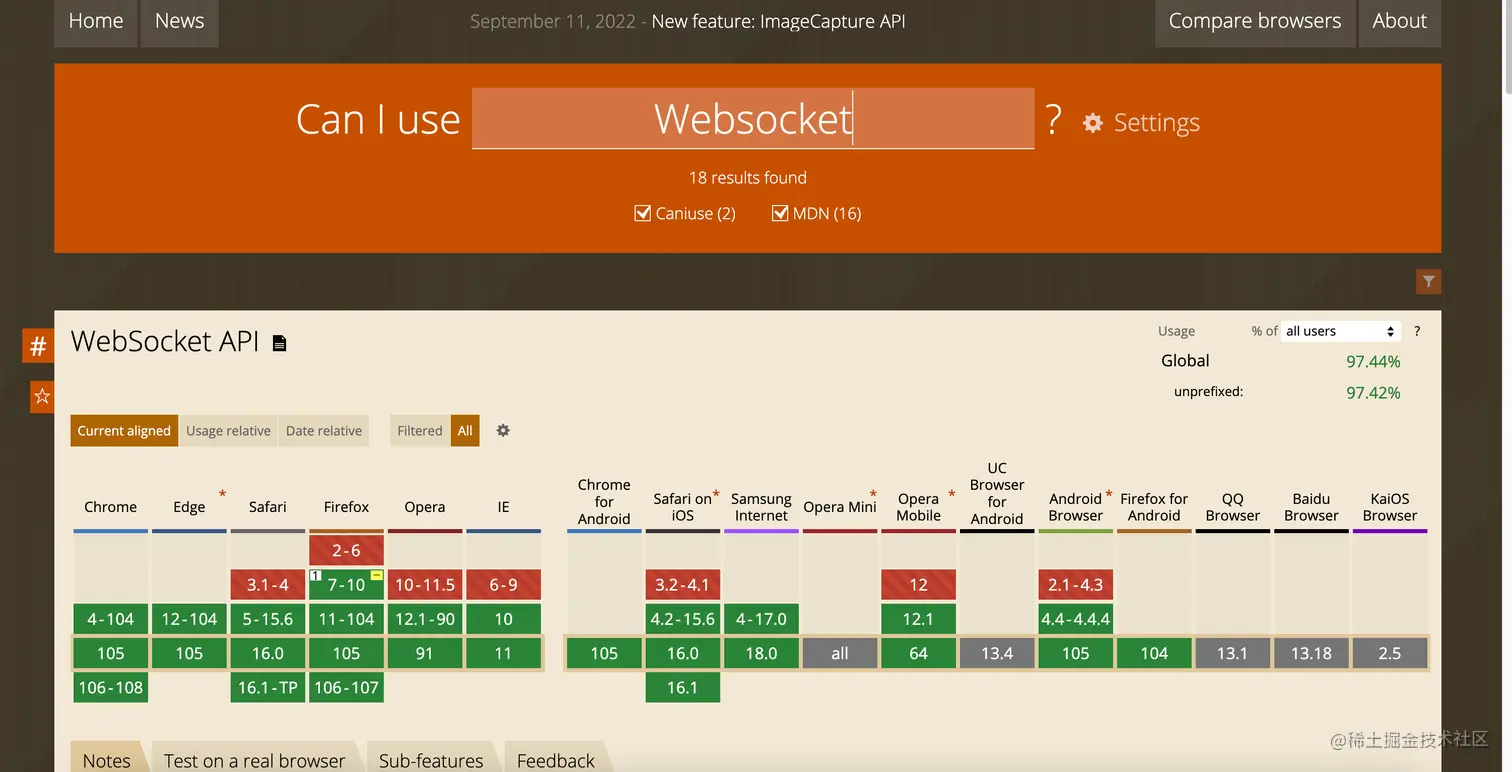Select Edge 12-104 cell
Image resolution: width=1512 pixels, height=772 pixels.
point(189,619)
